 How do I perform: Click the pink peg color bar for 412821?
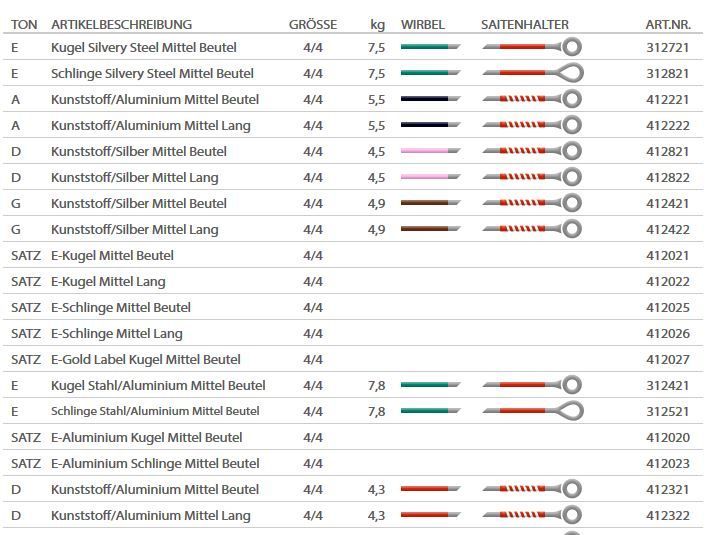430,151
